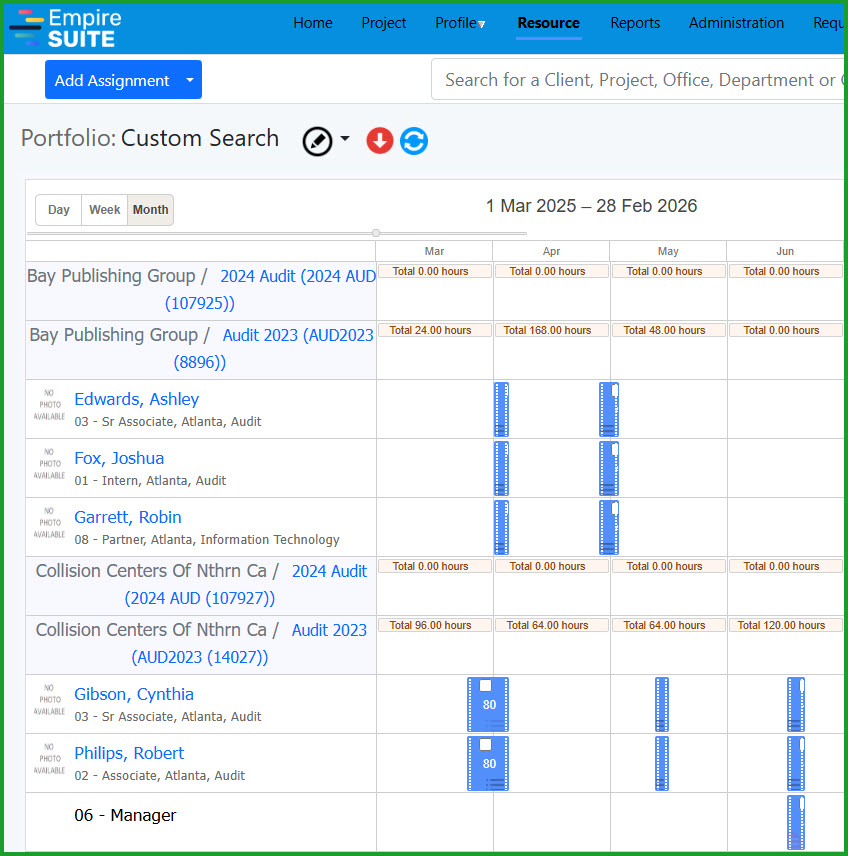The width and height of the screenshot is (848, 856).
Task: Open the list icon on Gibson's March assignment
Action: [x=494, y=724]
